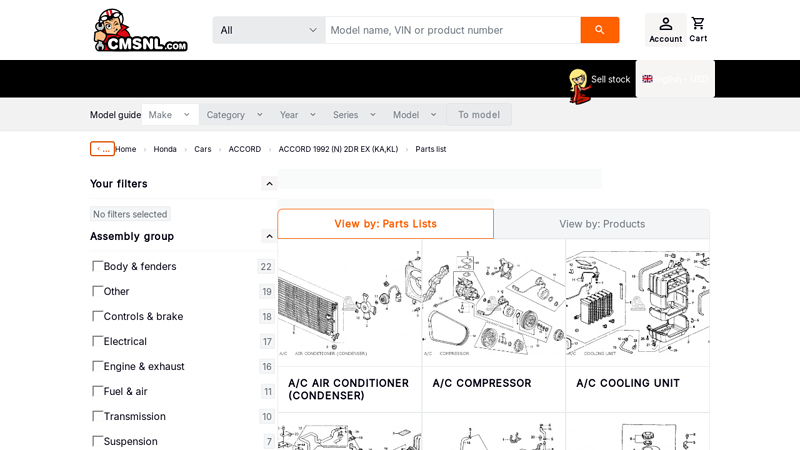Screen dimensions: 800x450
Task: Open the shopping Cart icon
Action: point(698,30)
